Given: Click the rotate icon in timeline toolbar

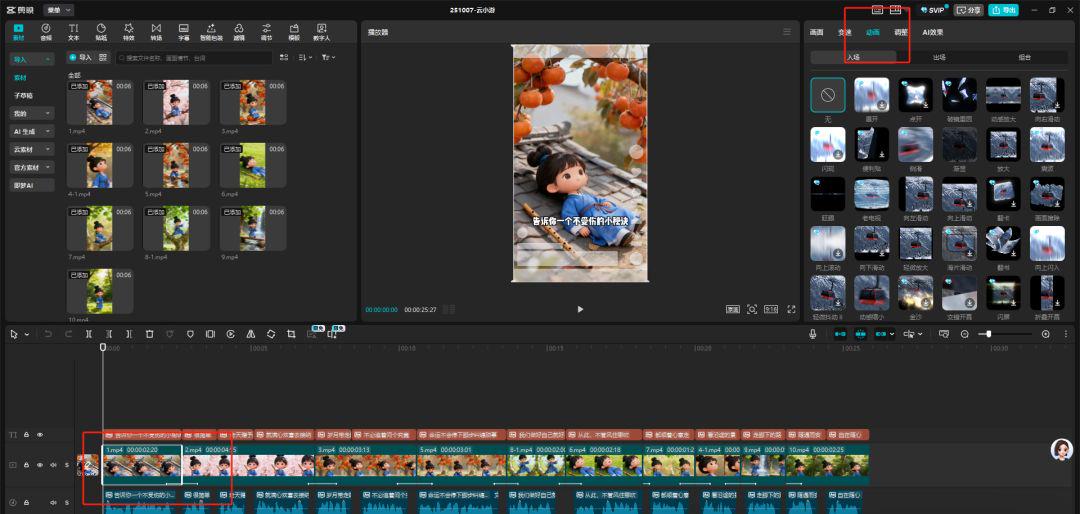Looking at the screenshot, I should click(x=271, y=334).
